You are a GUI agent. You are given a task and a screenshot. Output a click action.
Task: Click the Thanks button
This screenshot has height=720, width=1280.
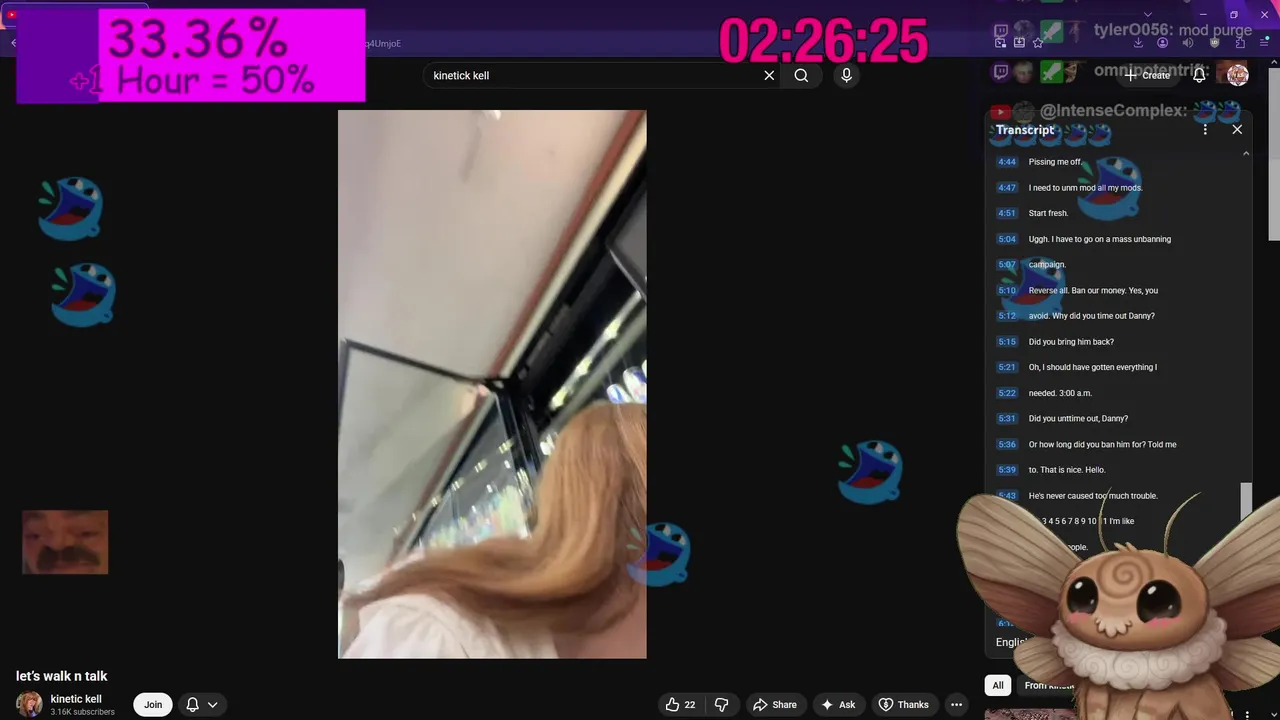tap(904, 705)
